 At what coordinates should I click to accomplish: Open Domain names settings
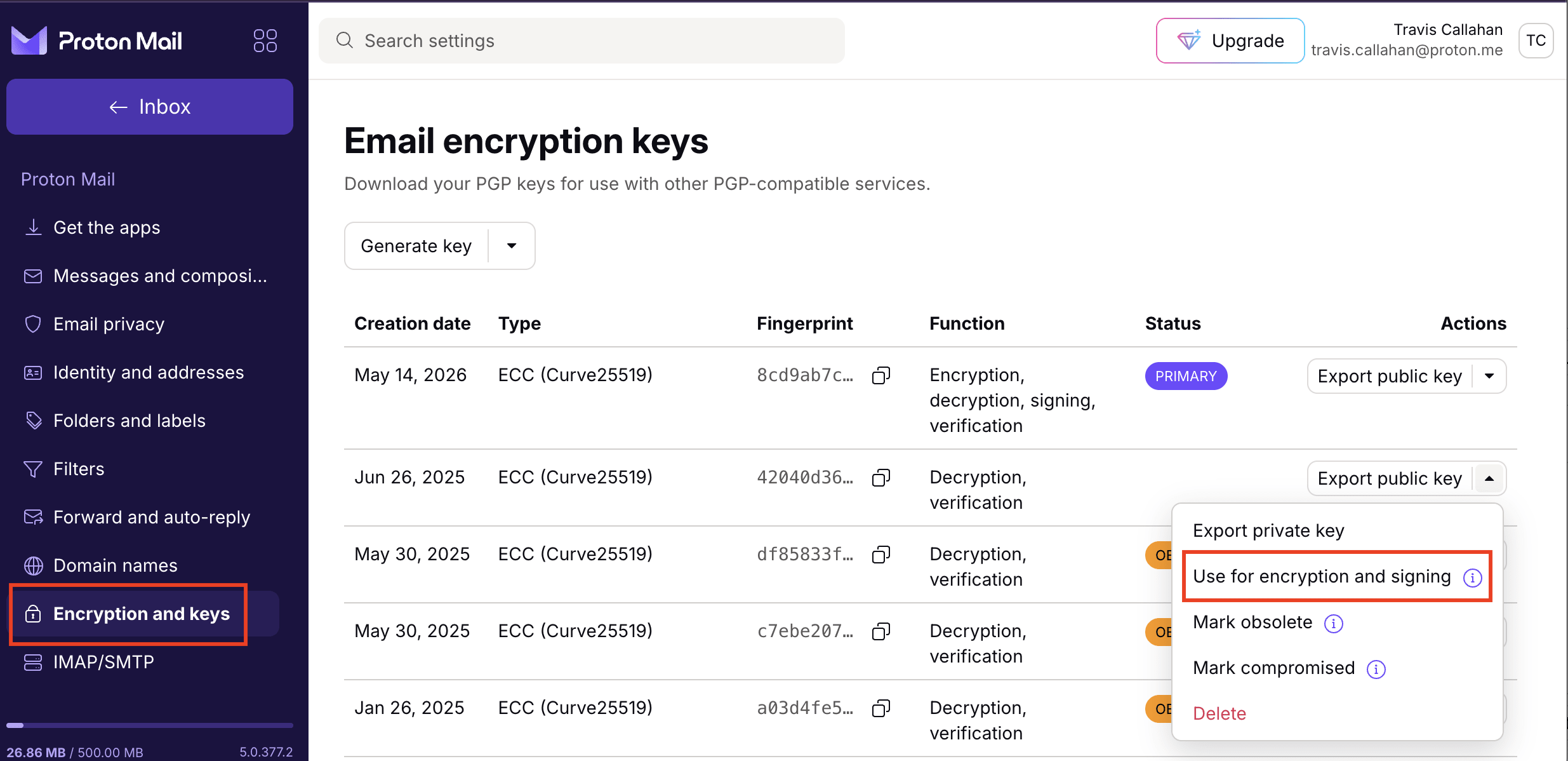click(145, 565)
